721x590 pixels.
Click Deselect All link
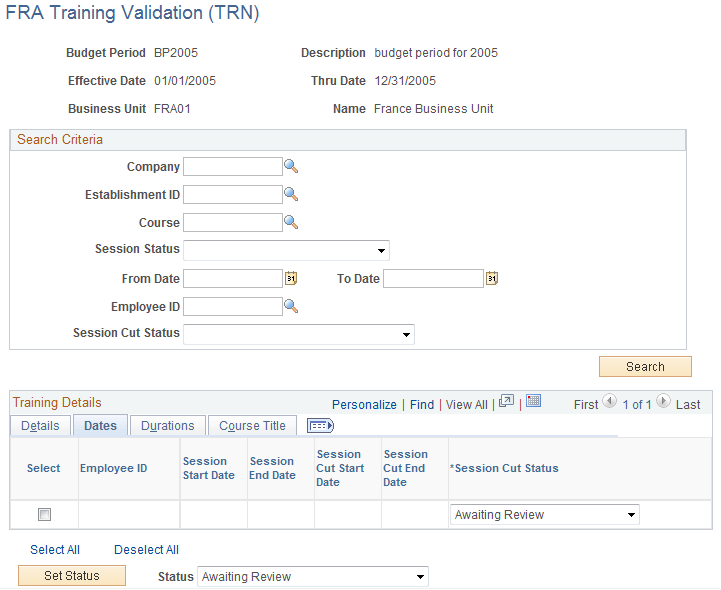point(146,550)
